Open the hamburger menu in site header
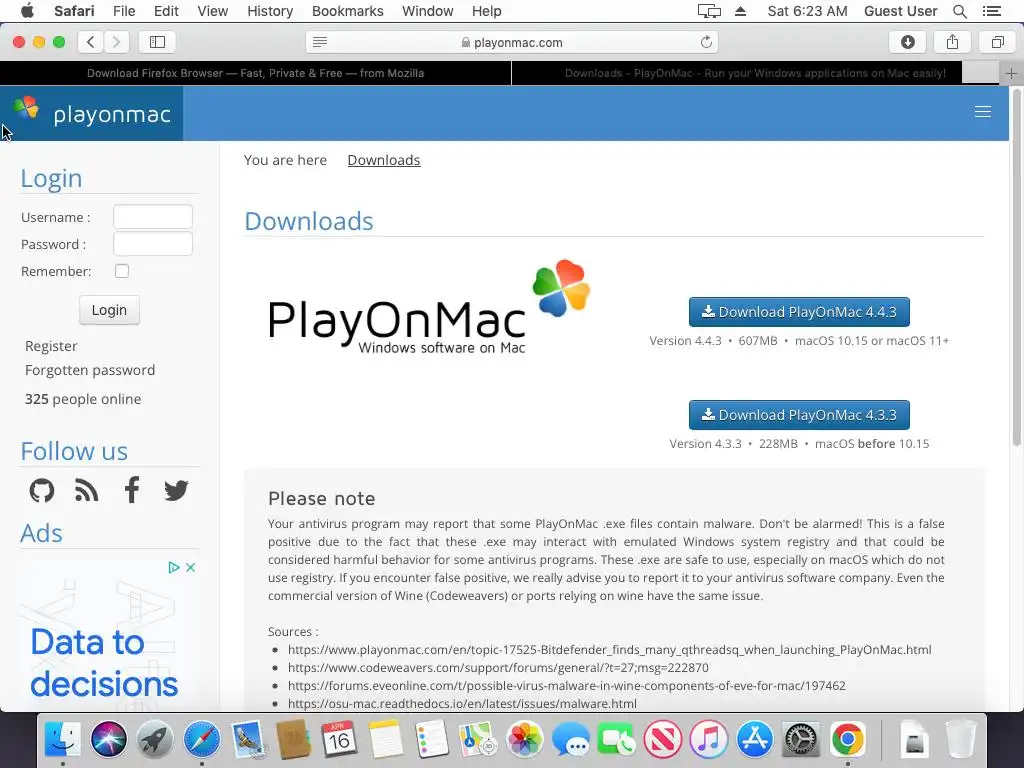This screenshot has width=1024, height=768. [x=982, y=112]
